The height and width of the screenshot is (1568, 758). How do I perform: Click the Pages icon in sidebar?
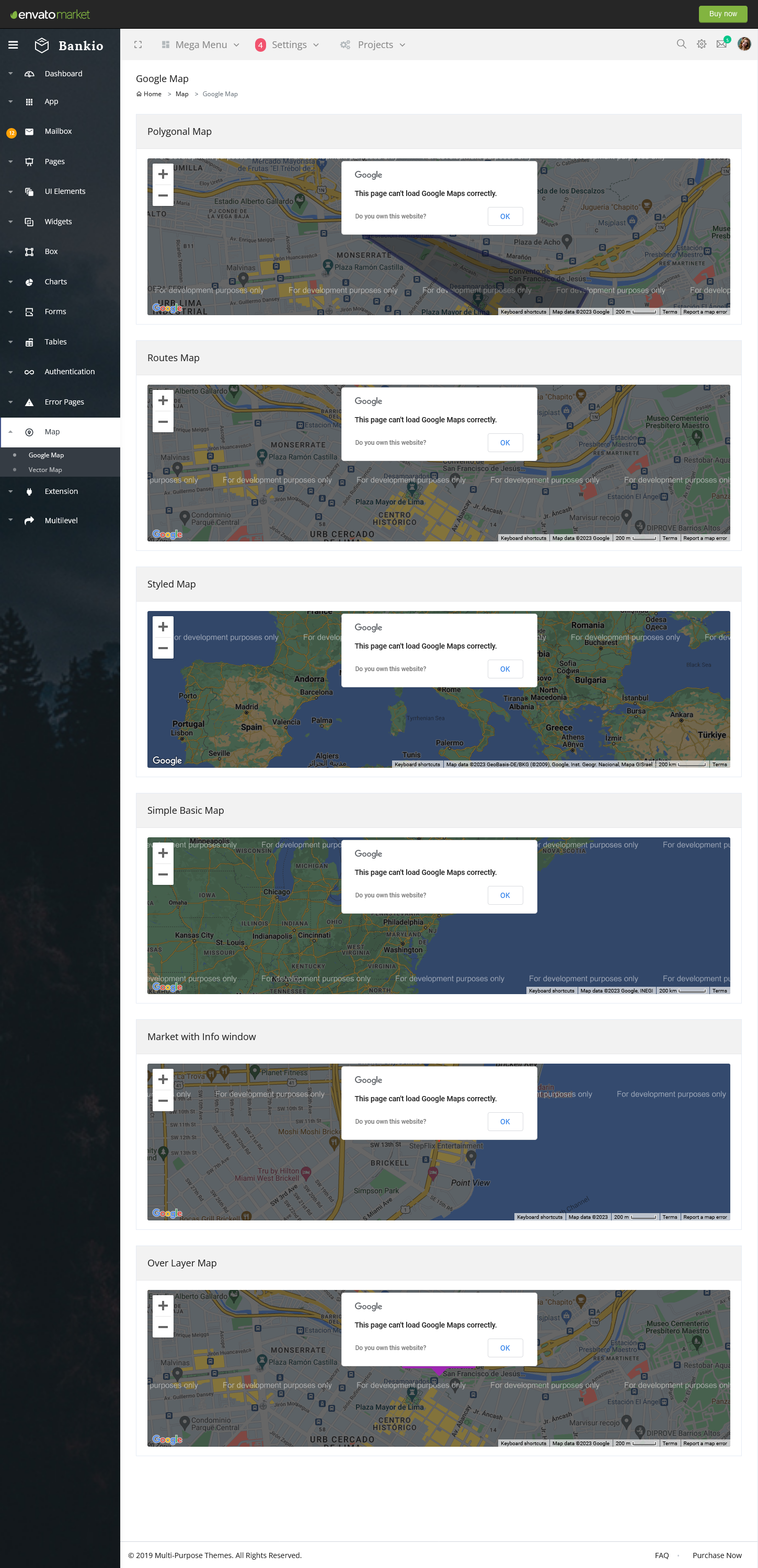pos(29,162)
